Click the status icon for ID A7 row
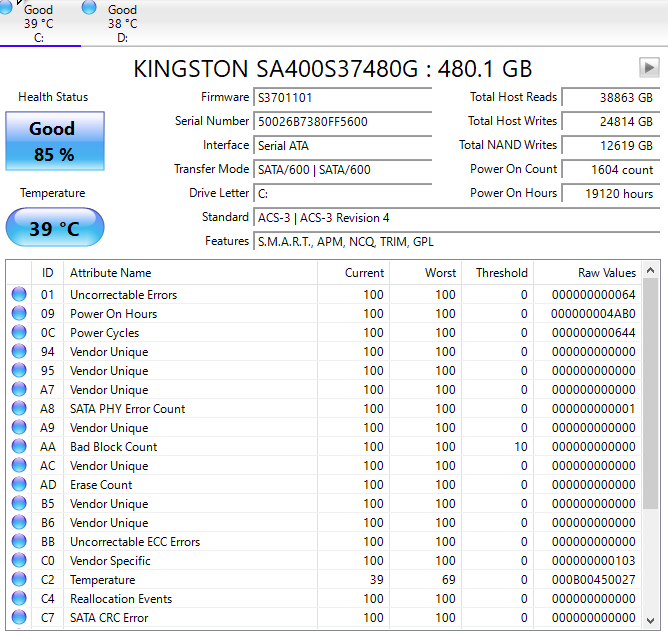 point(19,389)
